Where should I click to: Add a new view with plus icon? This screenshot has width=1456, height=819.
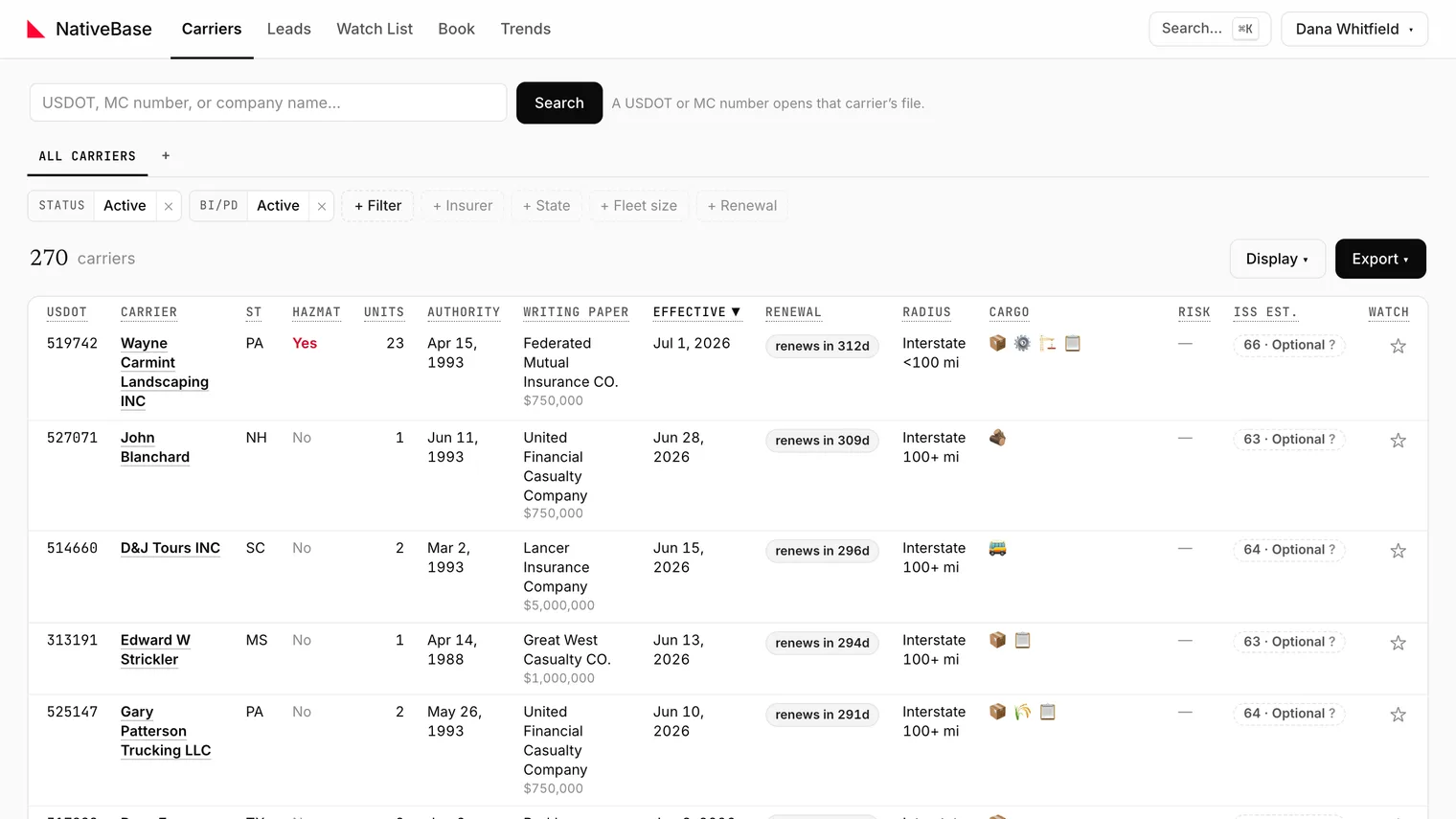166,155
